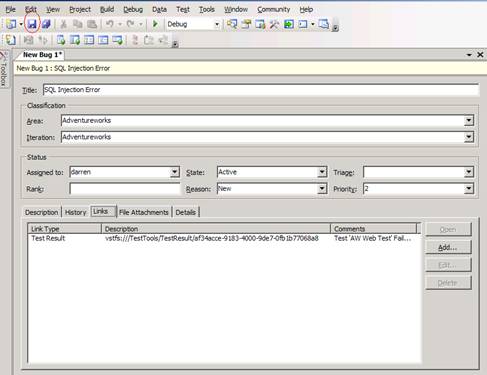The image size is (487, 375).
Task: Click the vstfs:///TestTools/TestResult link description
Action: point(212,238)
